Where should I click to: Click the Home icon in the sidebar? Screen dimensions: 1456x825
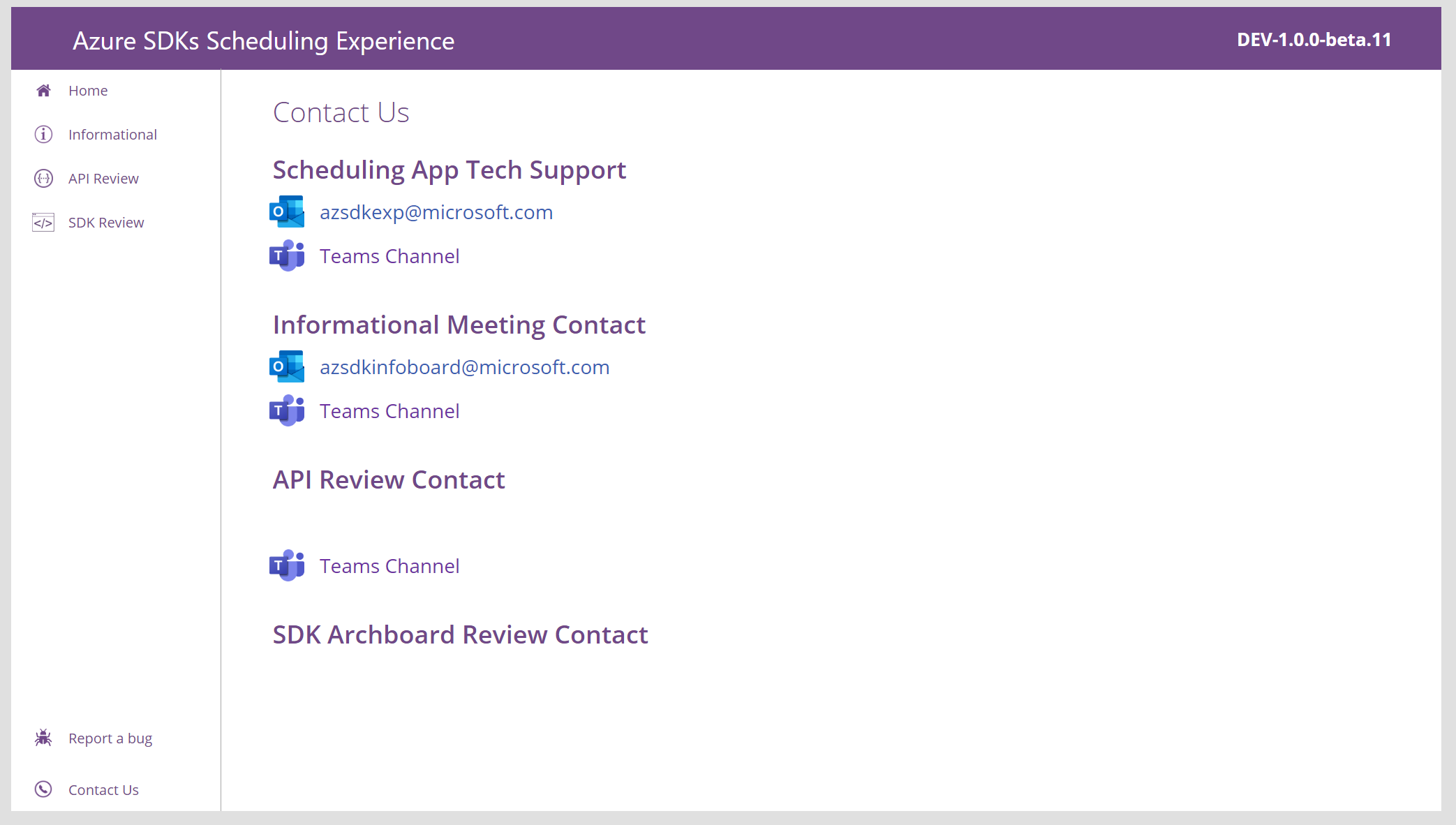(x=43, y=90)
